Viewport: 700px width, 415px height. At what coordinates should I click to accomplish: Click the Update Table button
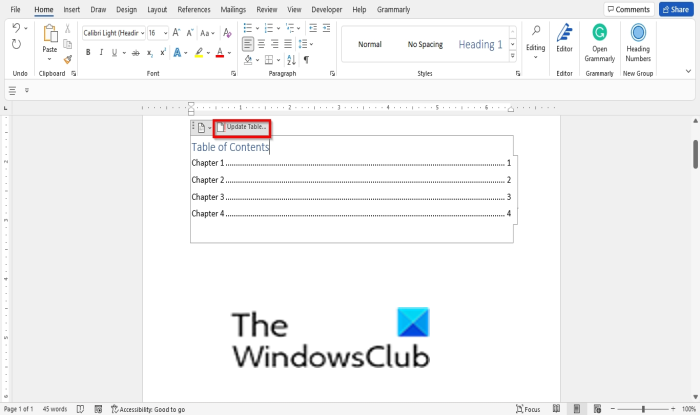tap(242, 127)
